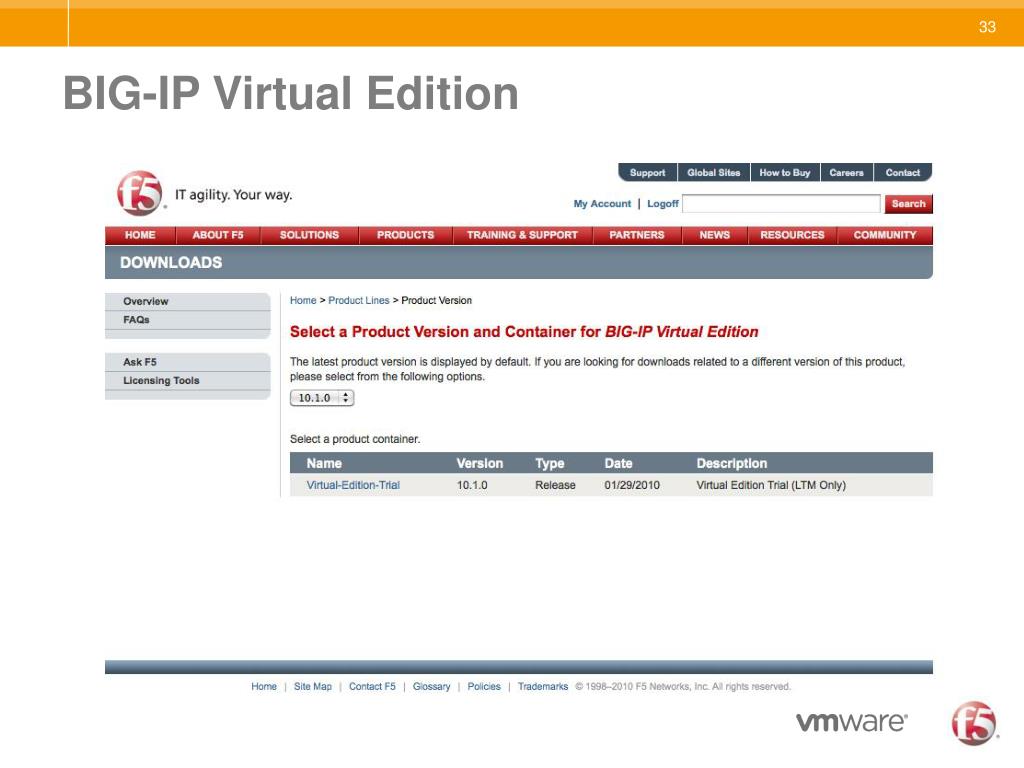Image resolution: width=1024 pixels, height=768 pixels.
Task: Click the F5 logo in the site header
Action: pos(139,193)
